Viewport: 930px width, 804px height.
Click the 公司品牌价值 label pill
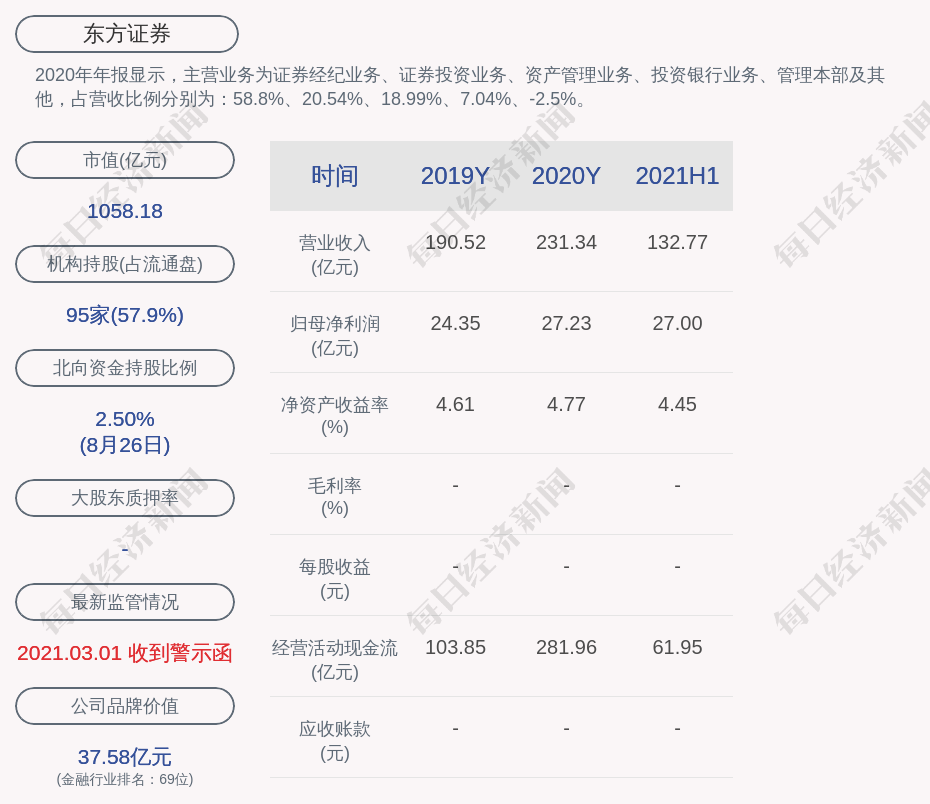[125, 706]
